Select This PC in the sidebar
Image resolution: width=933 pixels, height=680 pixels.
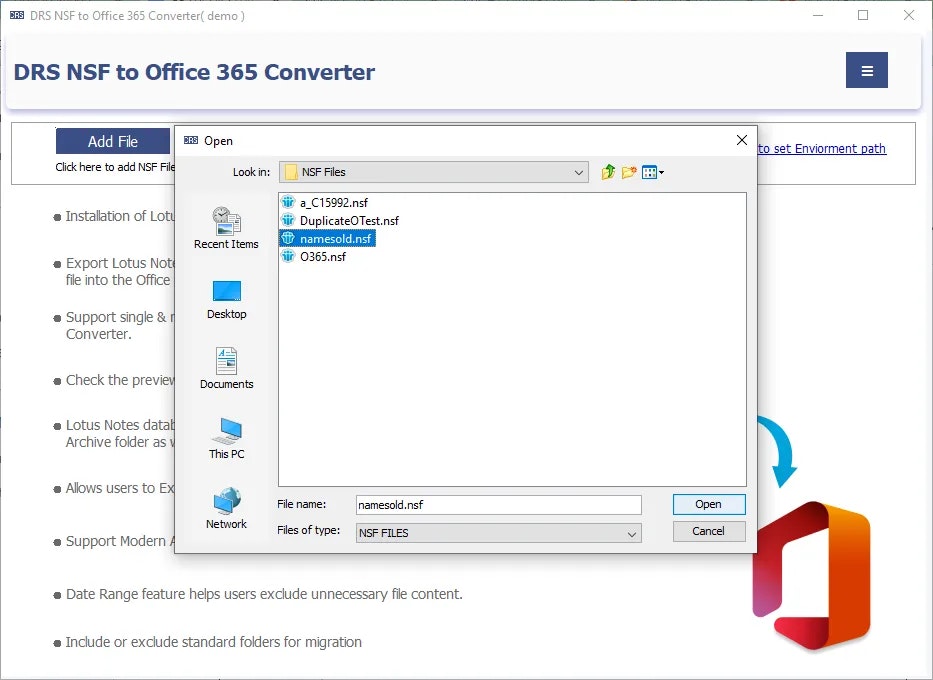point(225,437)
